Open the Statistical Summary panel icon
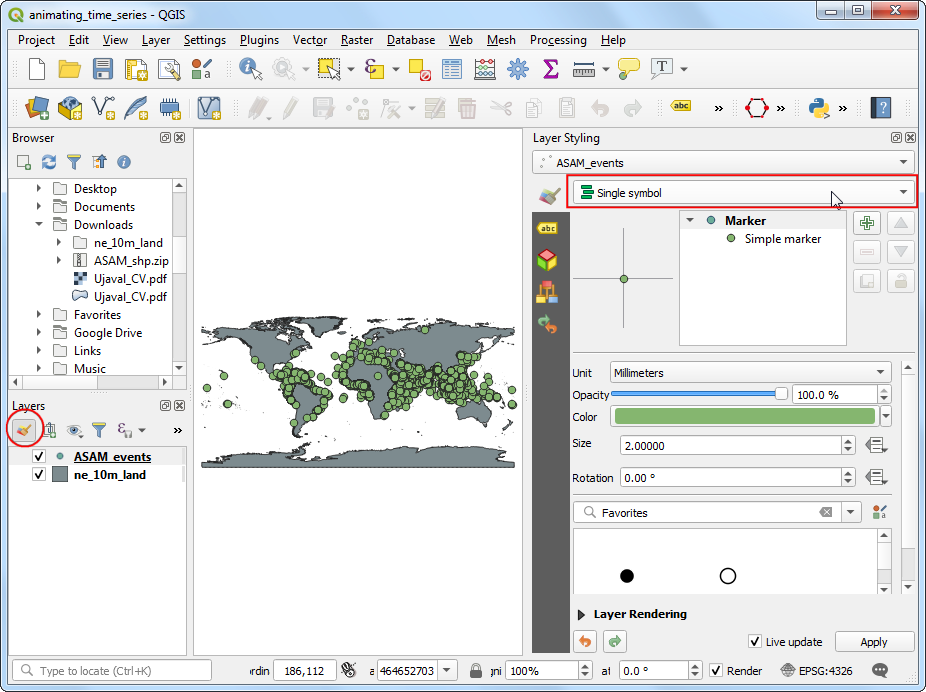This screenshot has width=926, height=692. click(551, 69)
